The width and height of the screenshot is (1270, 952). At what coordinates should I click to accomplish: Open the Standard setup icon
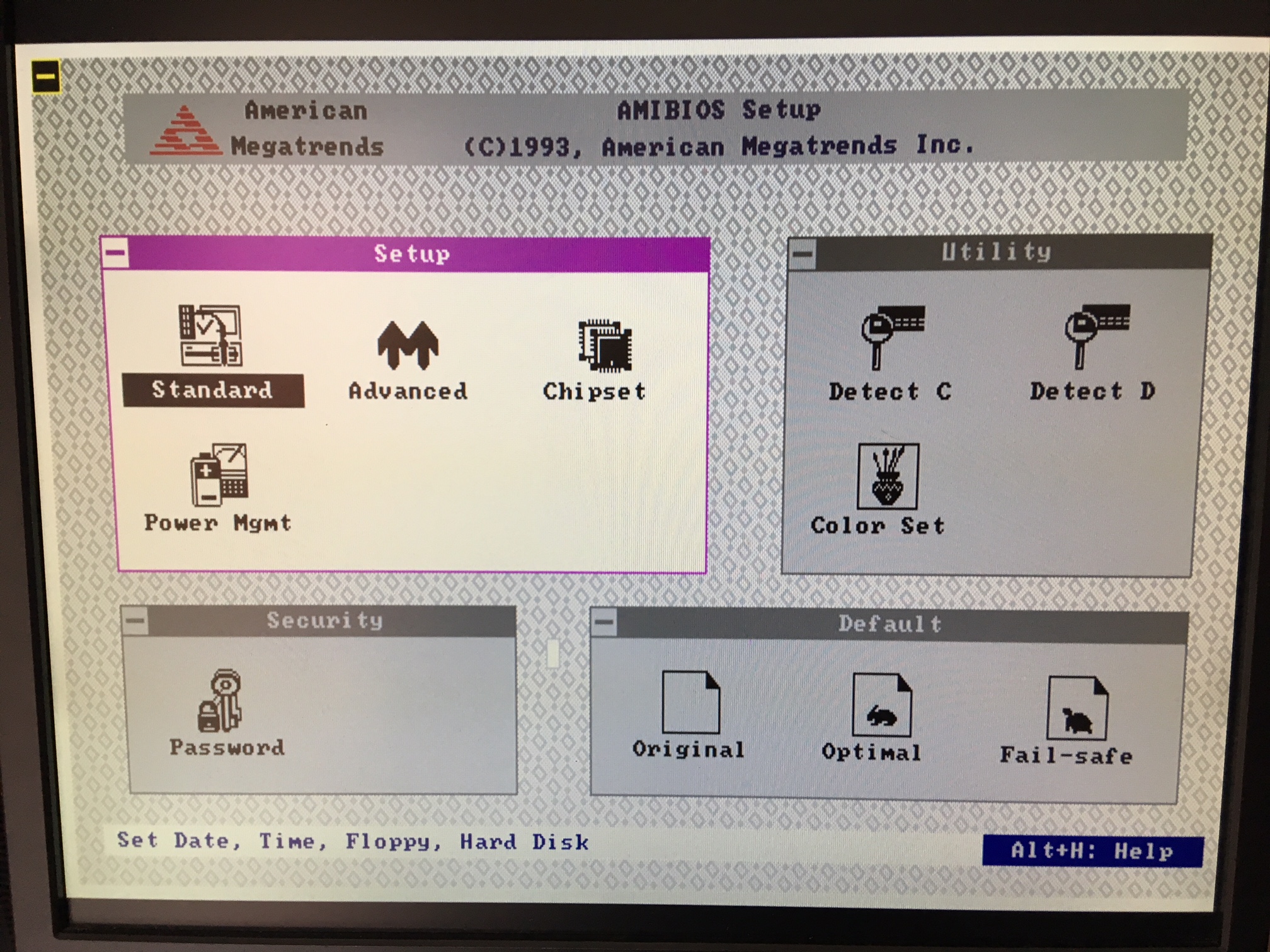coord(210,336)
